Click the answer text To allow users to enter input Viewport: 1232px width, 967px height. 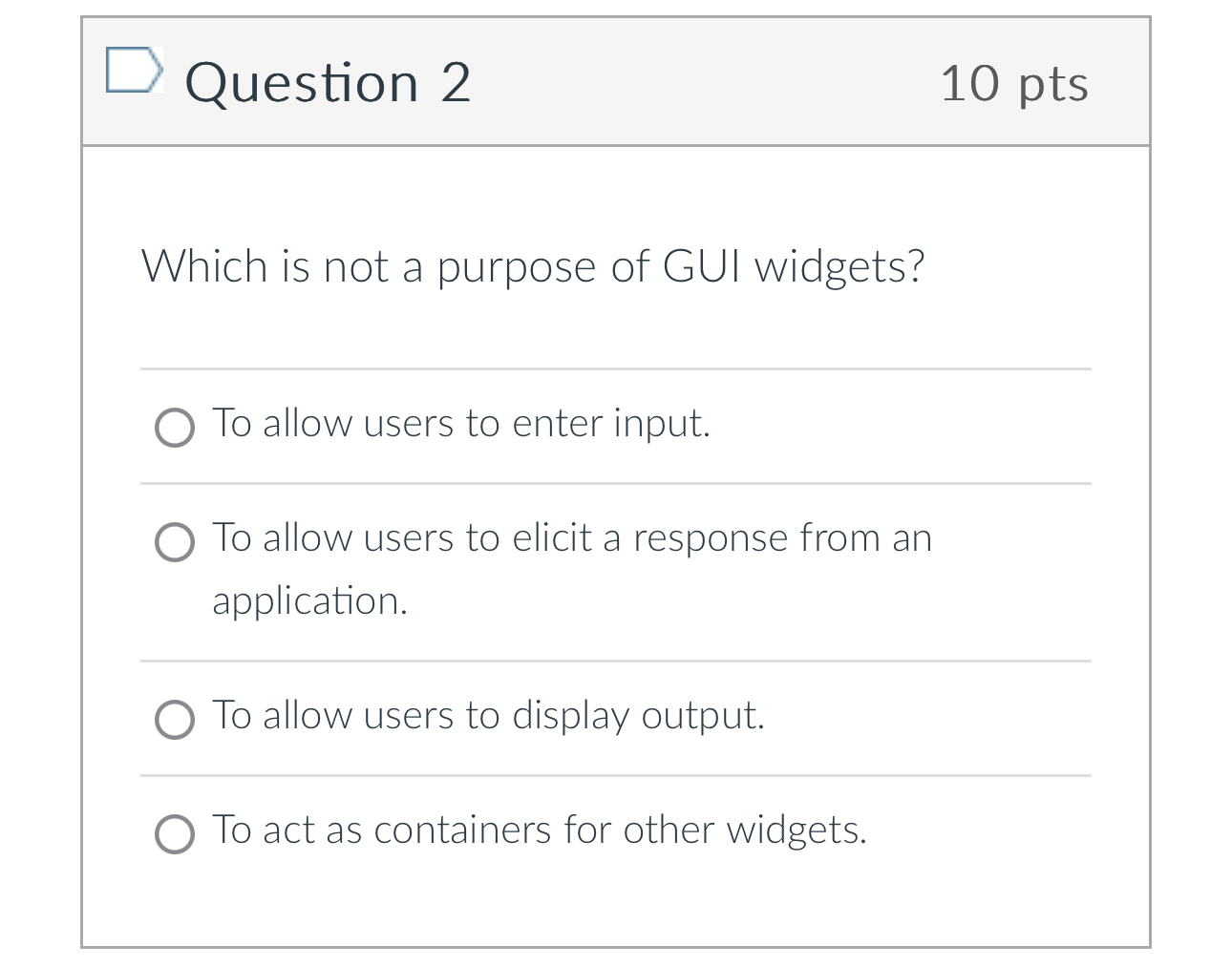[461, 423]
